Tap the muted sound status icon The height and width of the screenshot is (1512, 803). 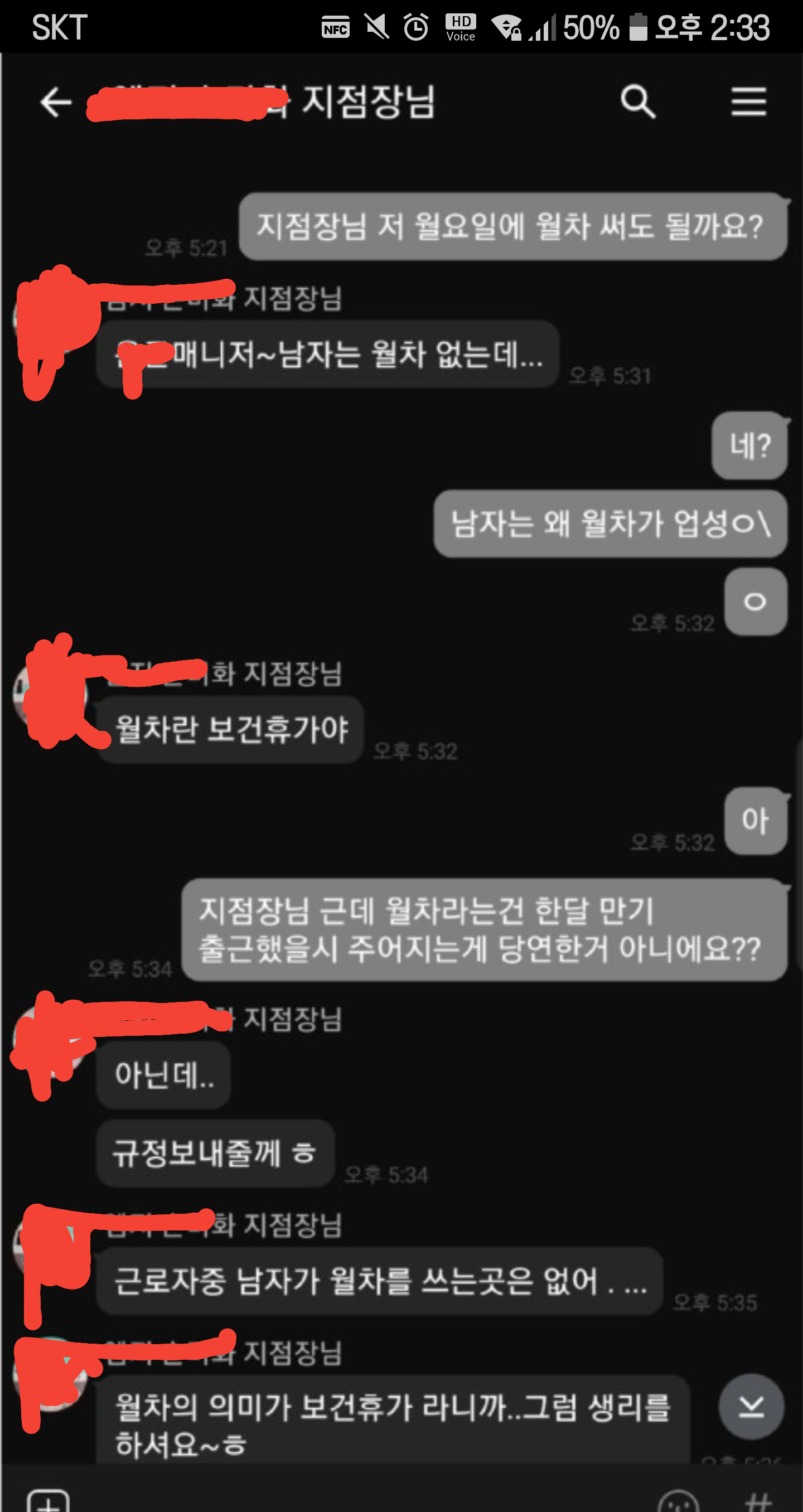[x=376, y=27]
